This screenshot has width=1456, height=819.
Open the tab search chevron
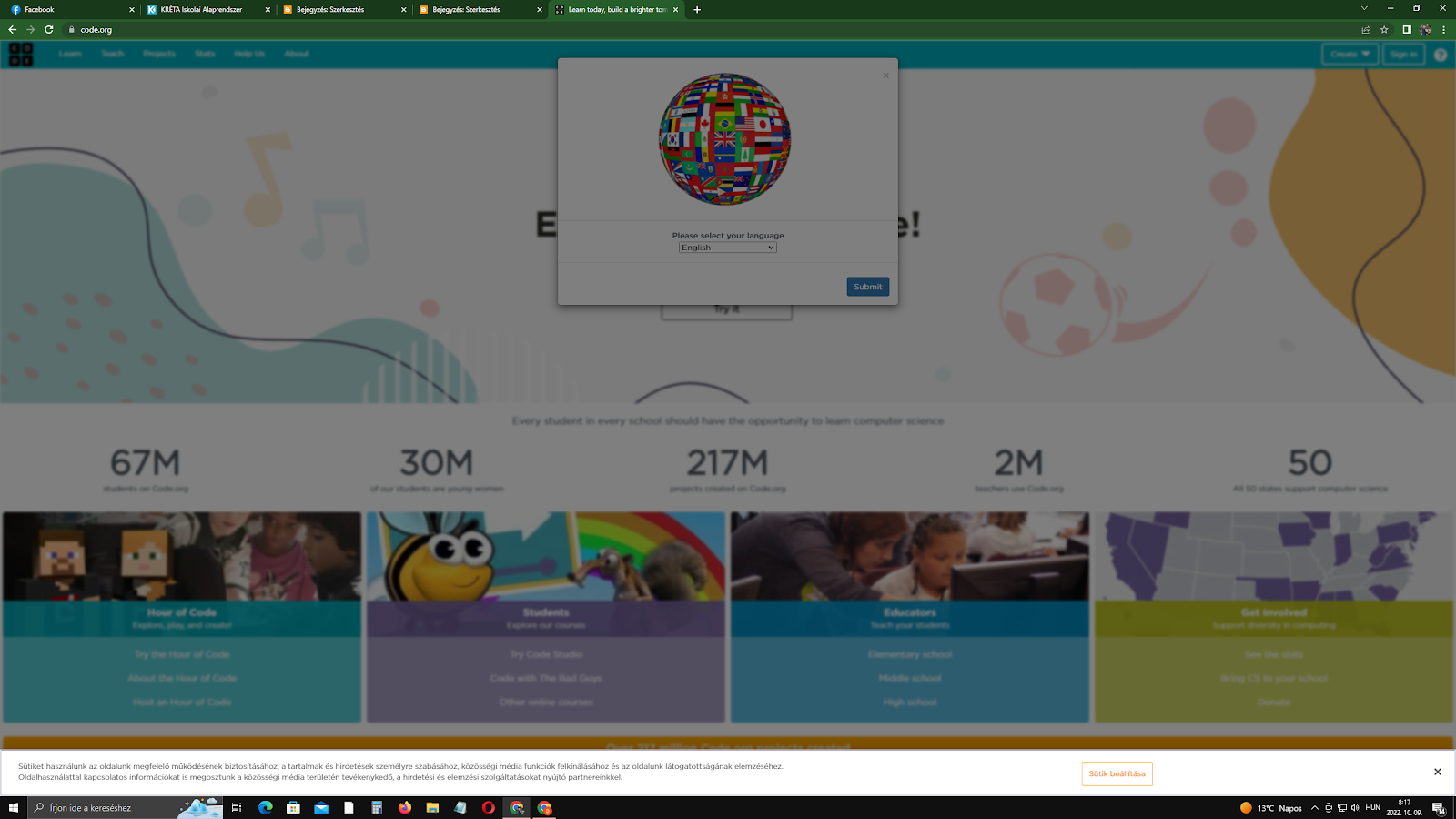tap(1364, 8)
